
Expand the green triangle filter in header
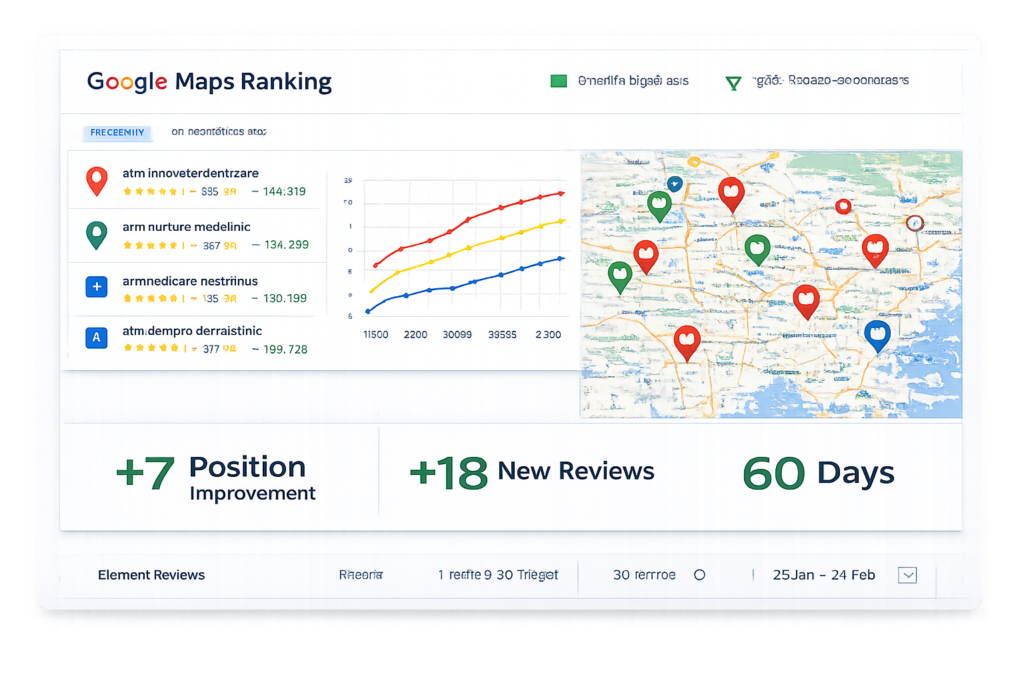734,82
